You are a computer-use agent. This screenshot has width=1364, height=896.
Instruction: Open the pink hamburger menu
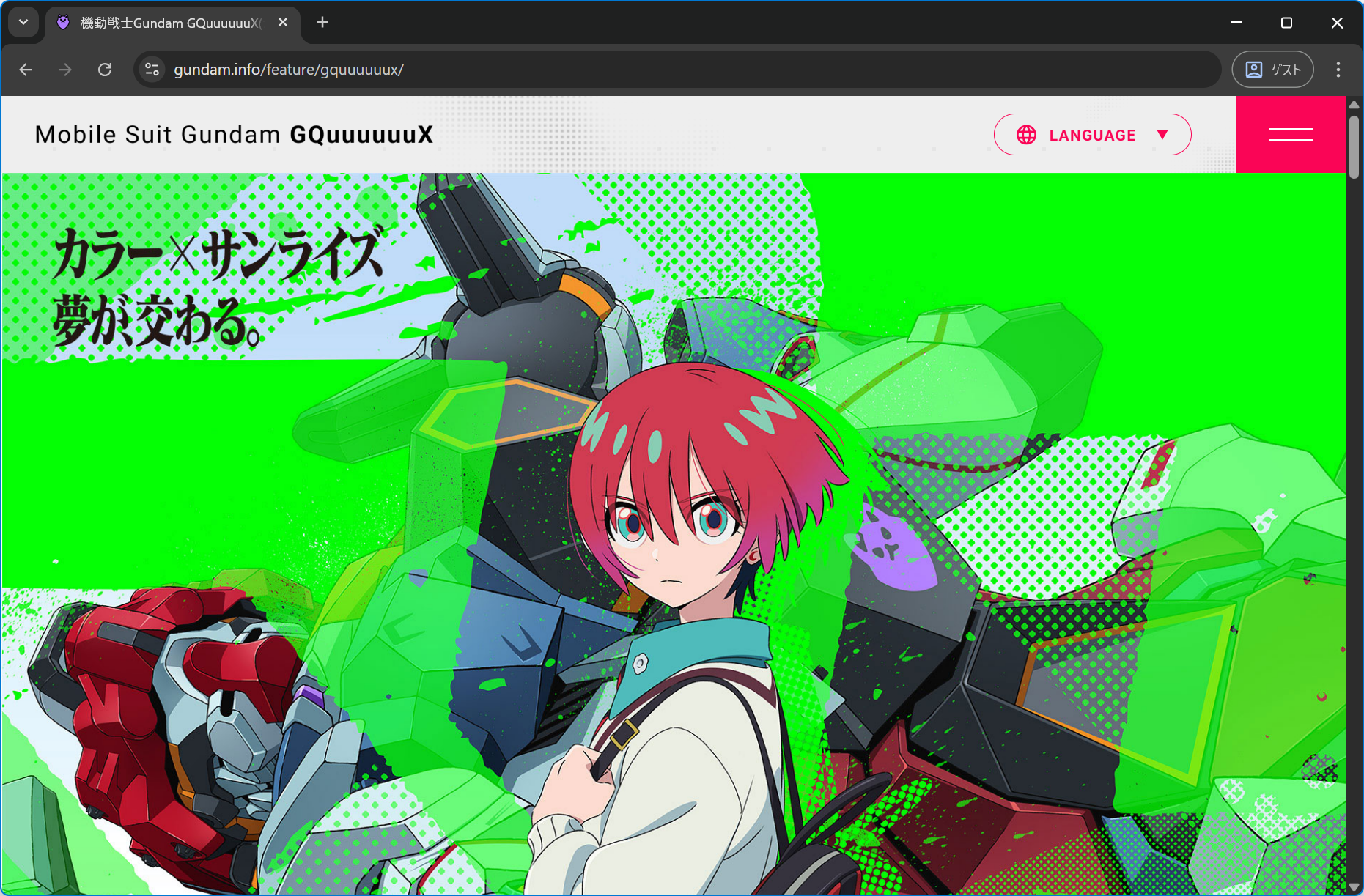pyautogui.click(x=1290, y=135)
